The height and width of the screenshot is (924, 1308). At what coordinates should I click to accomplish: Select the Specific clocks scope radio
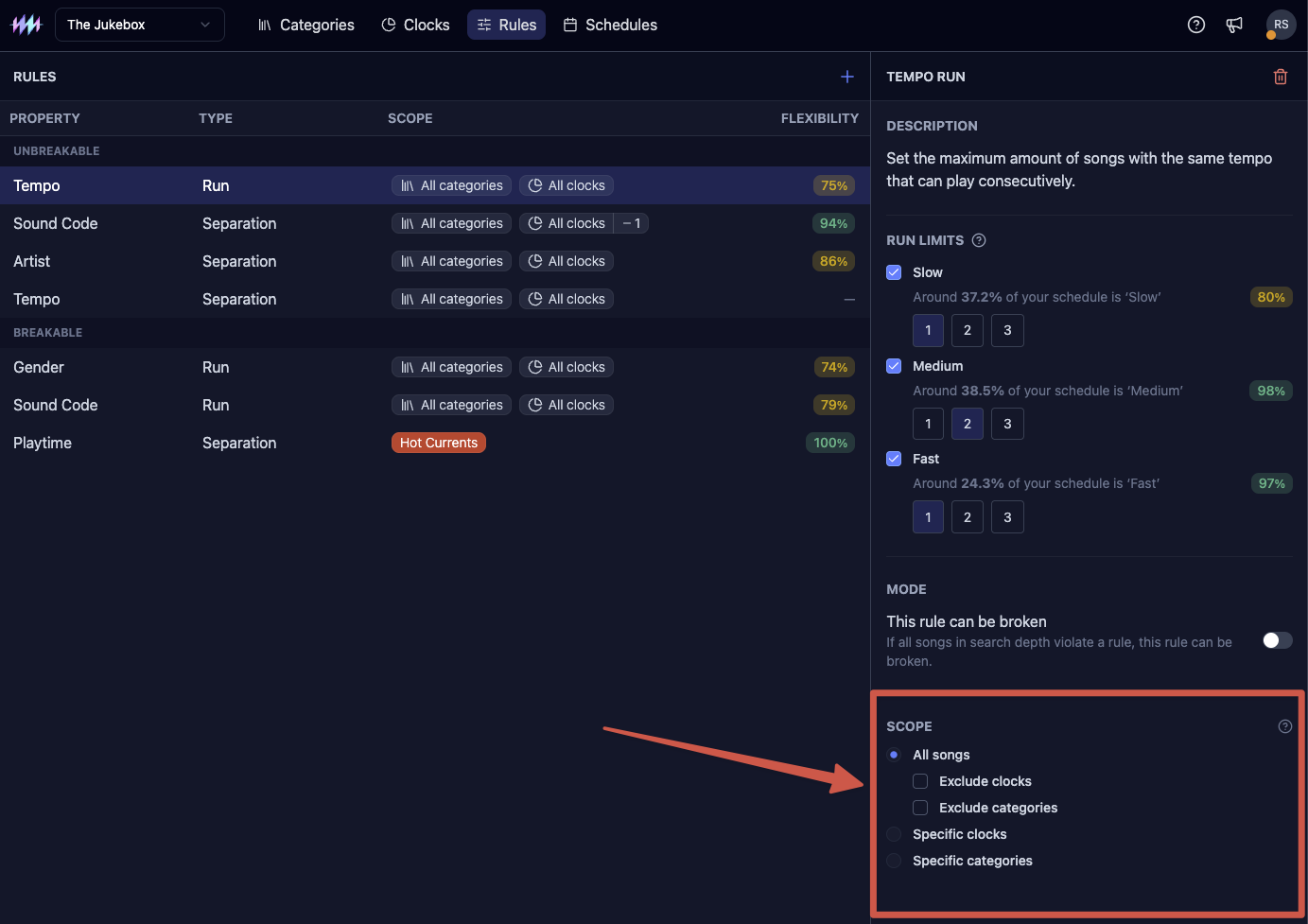click(x=894, y=834)
